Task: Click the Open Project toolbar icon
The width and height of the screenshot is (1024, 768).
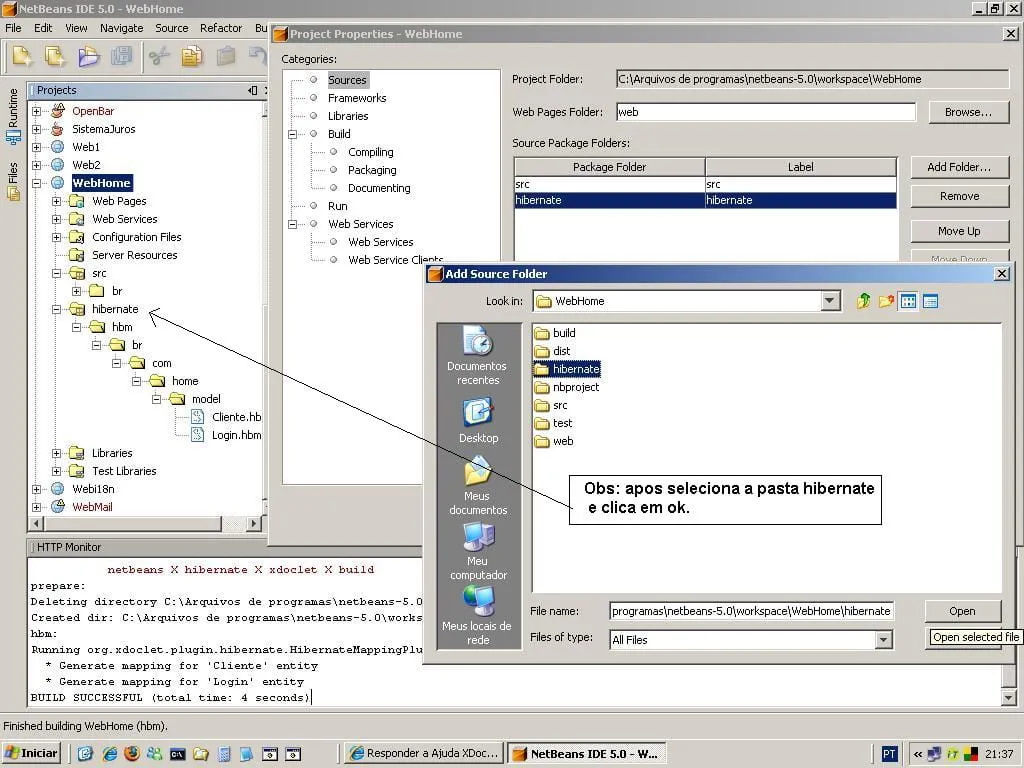Action: 88,57
